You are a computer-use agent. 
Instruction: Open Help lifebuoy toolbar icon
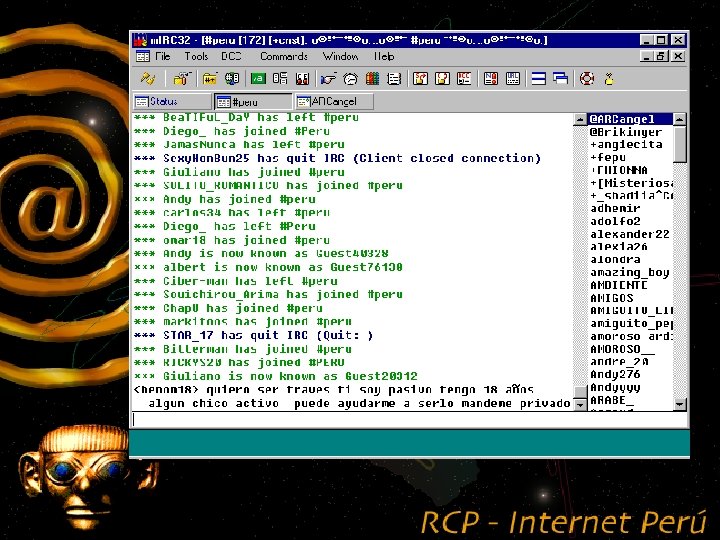click(x=587, y=79)
